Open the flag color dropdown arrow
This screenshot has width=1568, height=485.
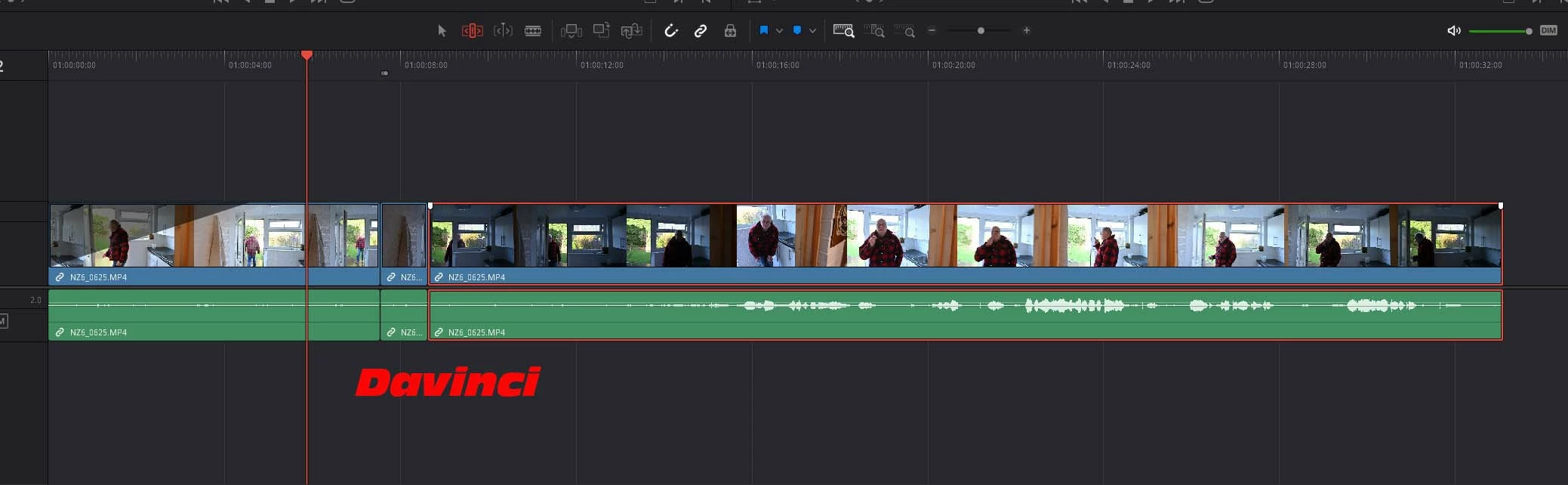pos(779,31)
